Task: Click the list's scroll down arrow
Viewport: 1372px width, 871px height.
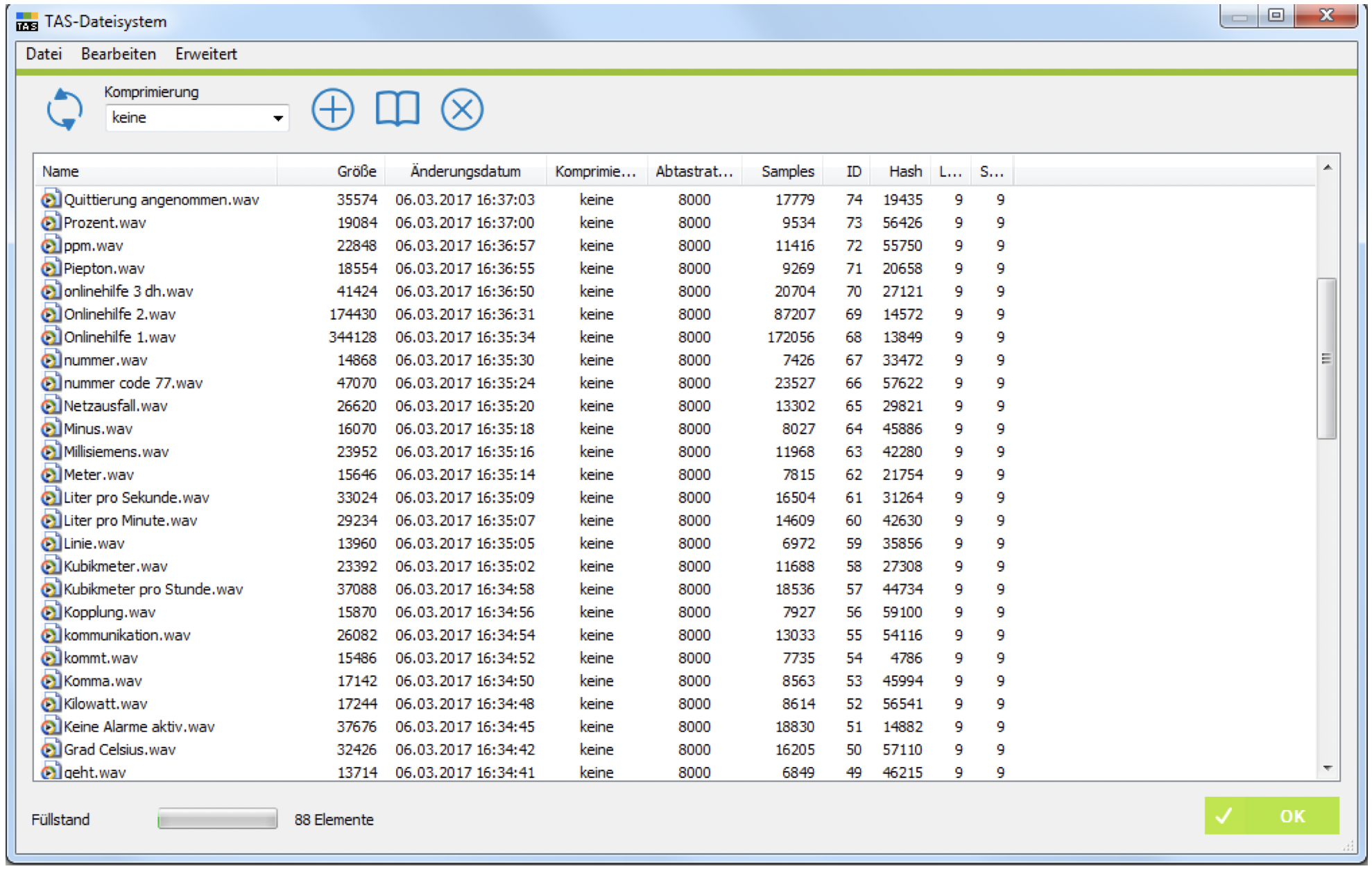Action: coord(1327,768)
